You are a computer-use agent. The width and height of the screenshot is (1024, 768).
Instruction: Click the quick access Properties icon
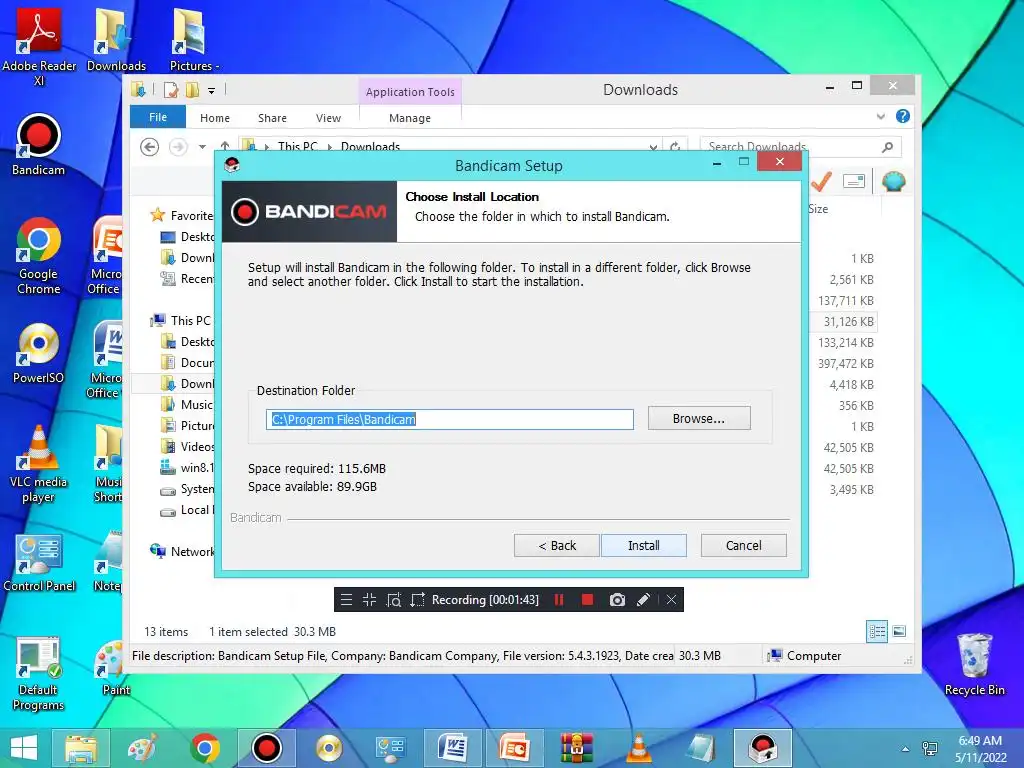pyautogui.click(x=170, y=89)
